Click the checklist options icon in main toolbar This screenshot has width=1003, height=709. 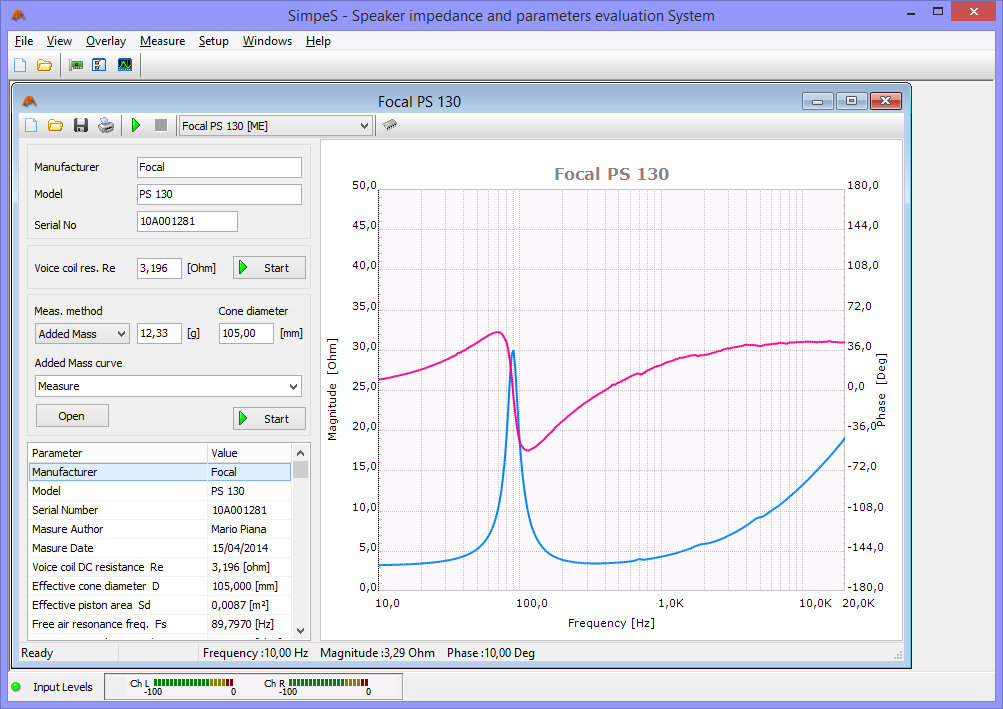pos(99,65)
